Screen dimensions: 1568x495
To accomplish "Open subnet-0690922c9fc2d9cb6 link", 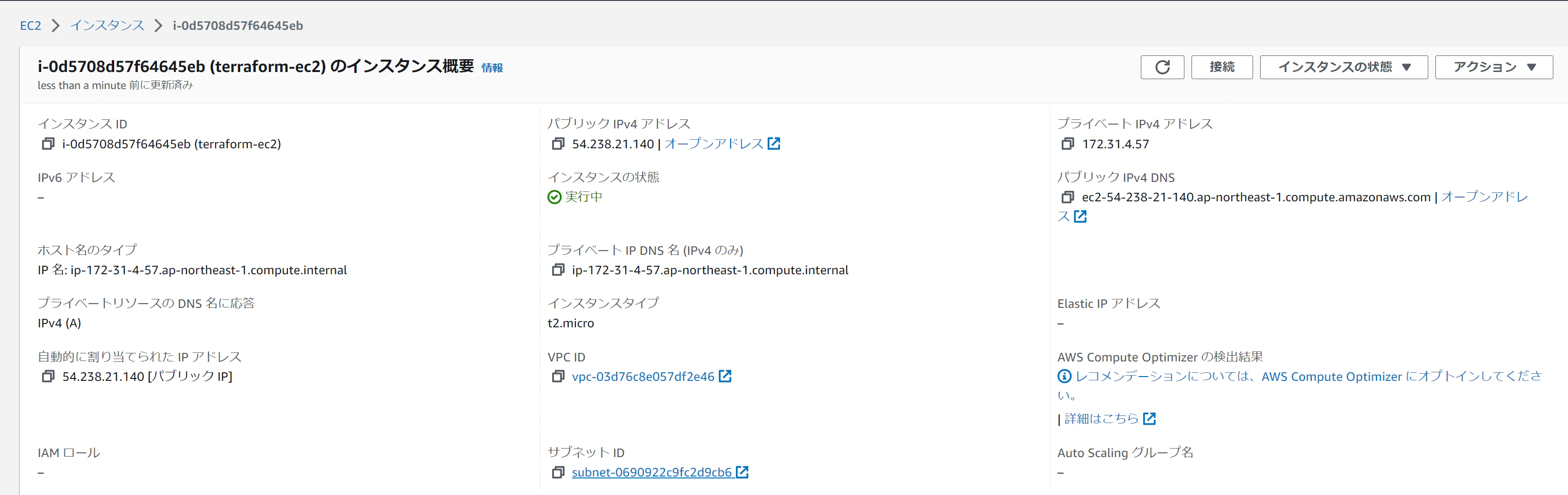I will coord(651,472).
